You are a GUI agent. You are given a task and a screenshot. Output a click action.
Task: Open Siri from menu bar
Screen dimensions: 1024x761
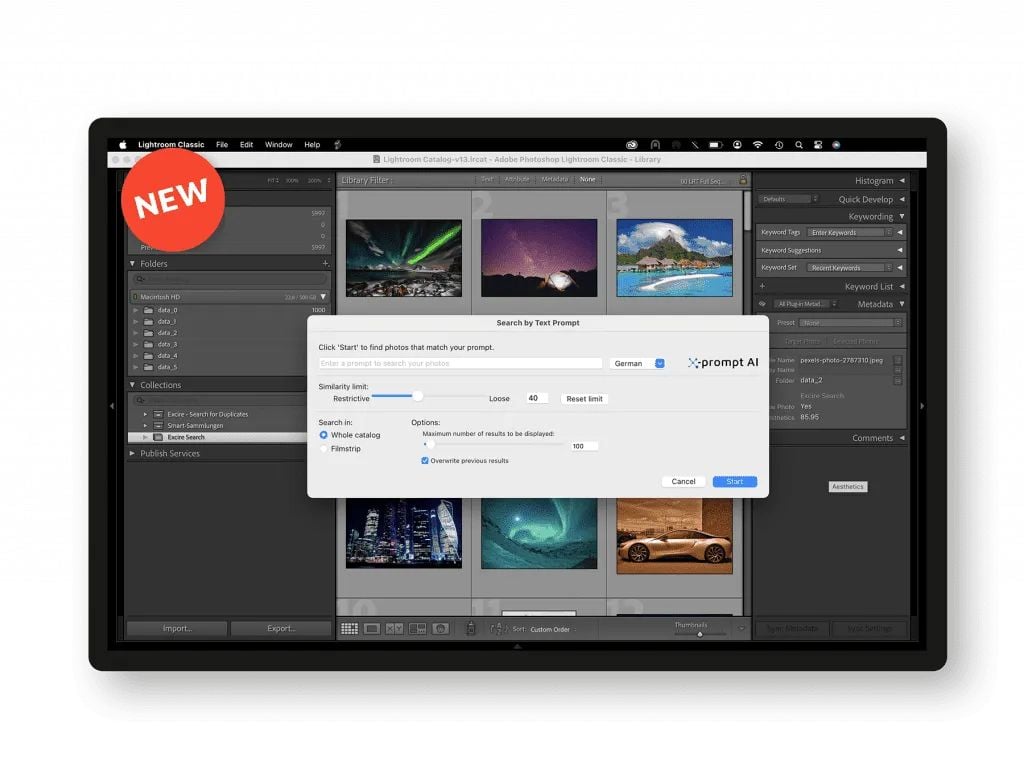836,145
